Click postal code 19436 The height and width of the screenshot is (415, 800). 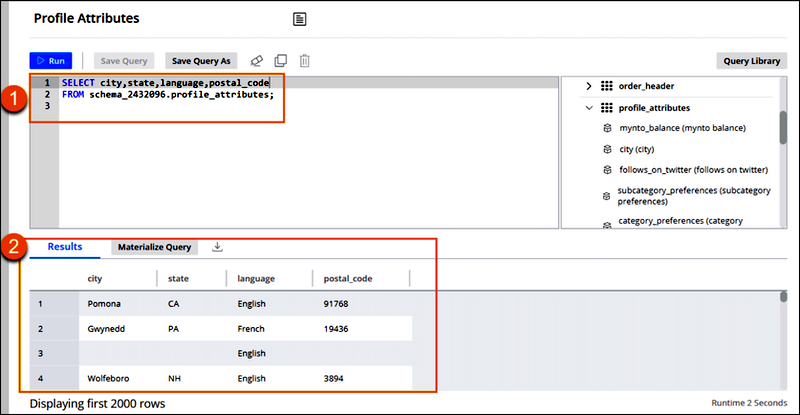[x=336, y=329]
